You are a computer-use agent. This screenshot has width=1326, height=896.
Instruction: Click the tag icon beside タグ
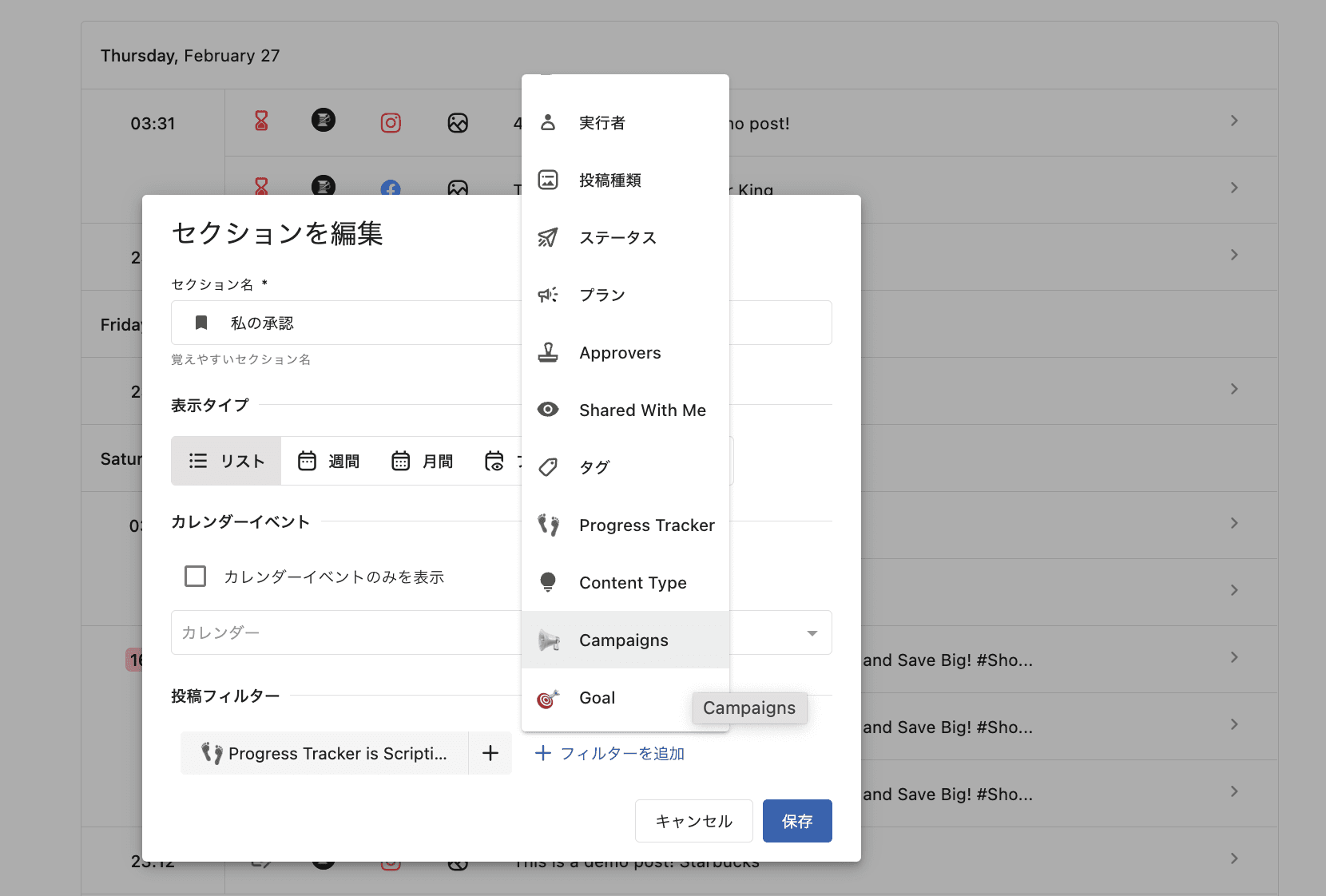point(548,467)
